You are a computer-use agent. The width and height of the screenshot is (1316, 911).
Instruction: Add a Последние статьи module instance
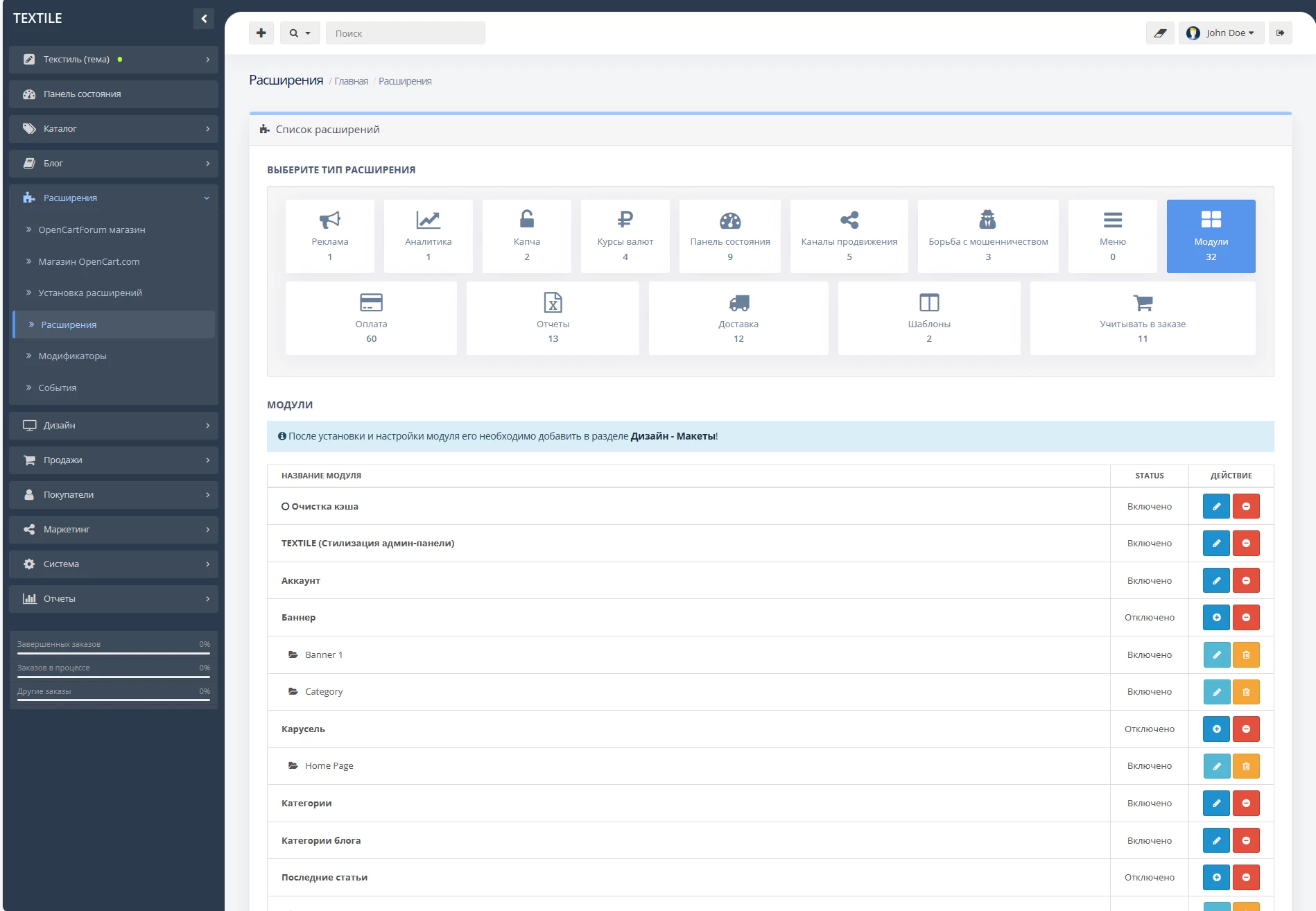1216,878
